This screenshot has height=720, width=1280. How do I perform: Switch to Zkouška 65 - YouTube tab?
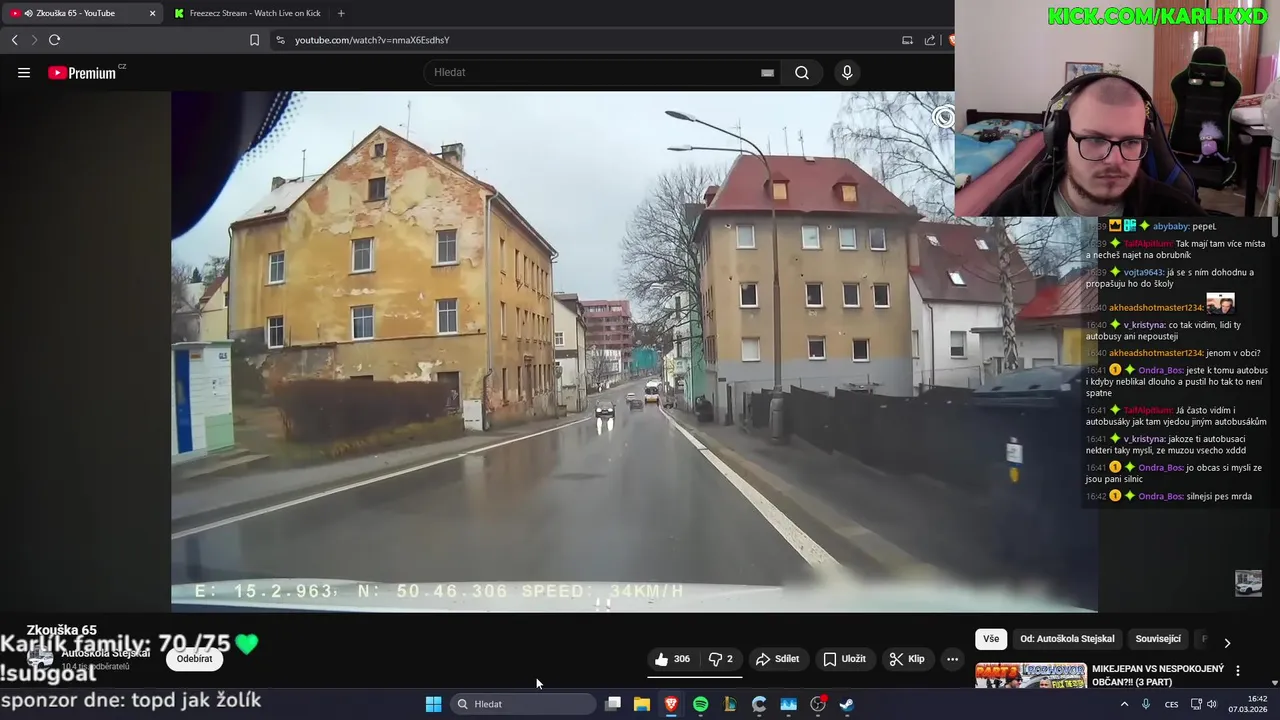[80, 13]
